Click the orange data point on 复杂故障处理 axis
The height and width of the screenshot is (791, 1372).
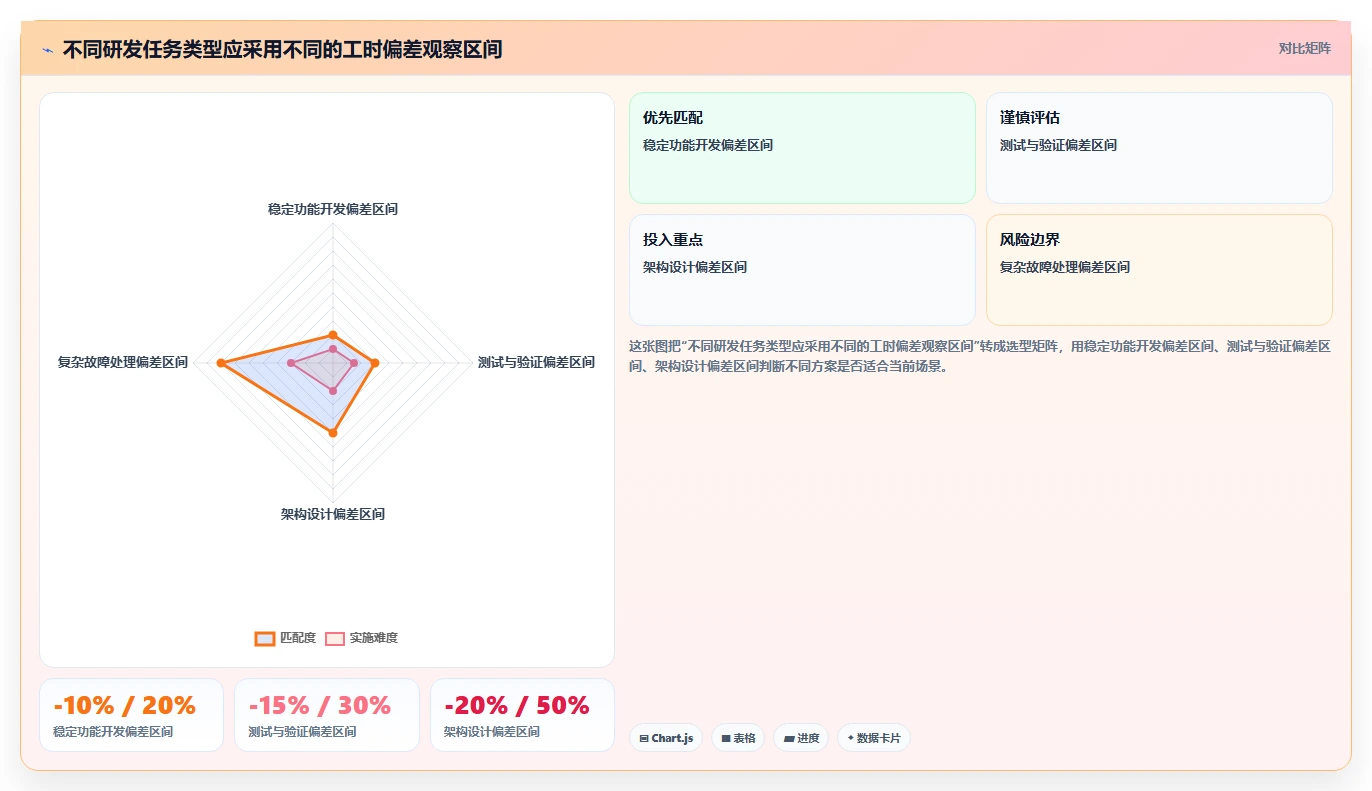pyautogui.click(x=221, y=363)
